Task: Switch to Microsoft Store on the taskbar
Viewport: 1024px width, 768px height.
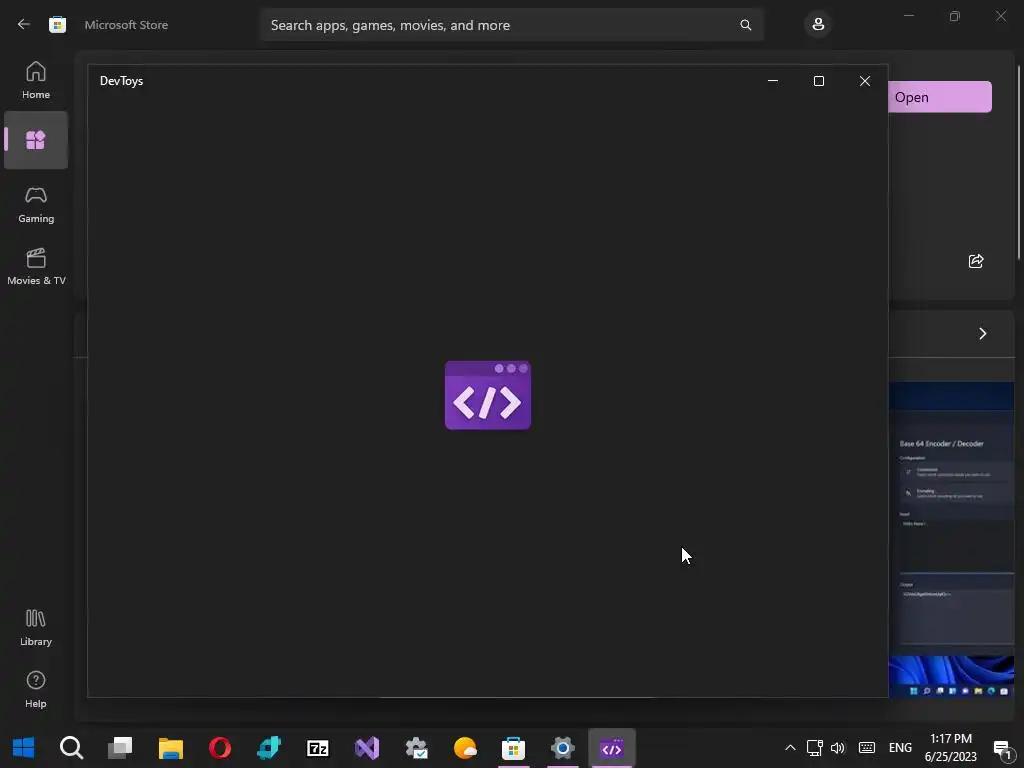Action: (x=513, y=748)
